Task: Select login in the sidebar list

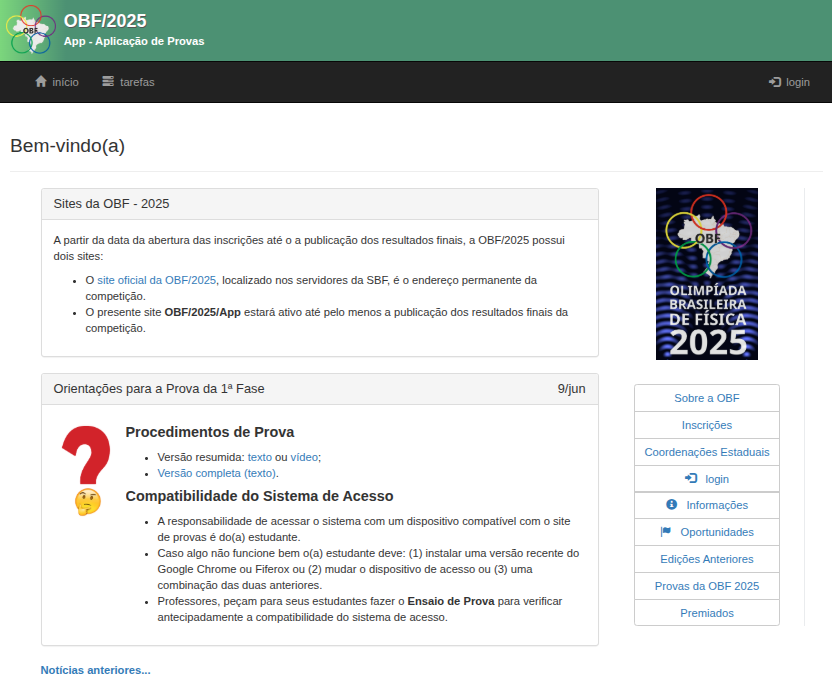Action: click(707, 479)
